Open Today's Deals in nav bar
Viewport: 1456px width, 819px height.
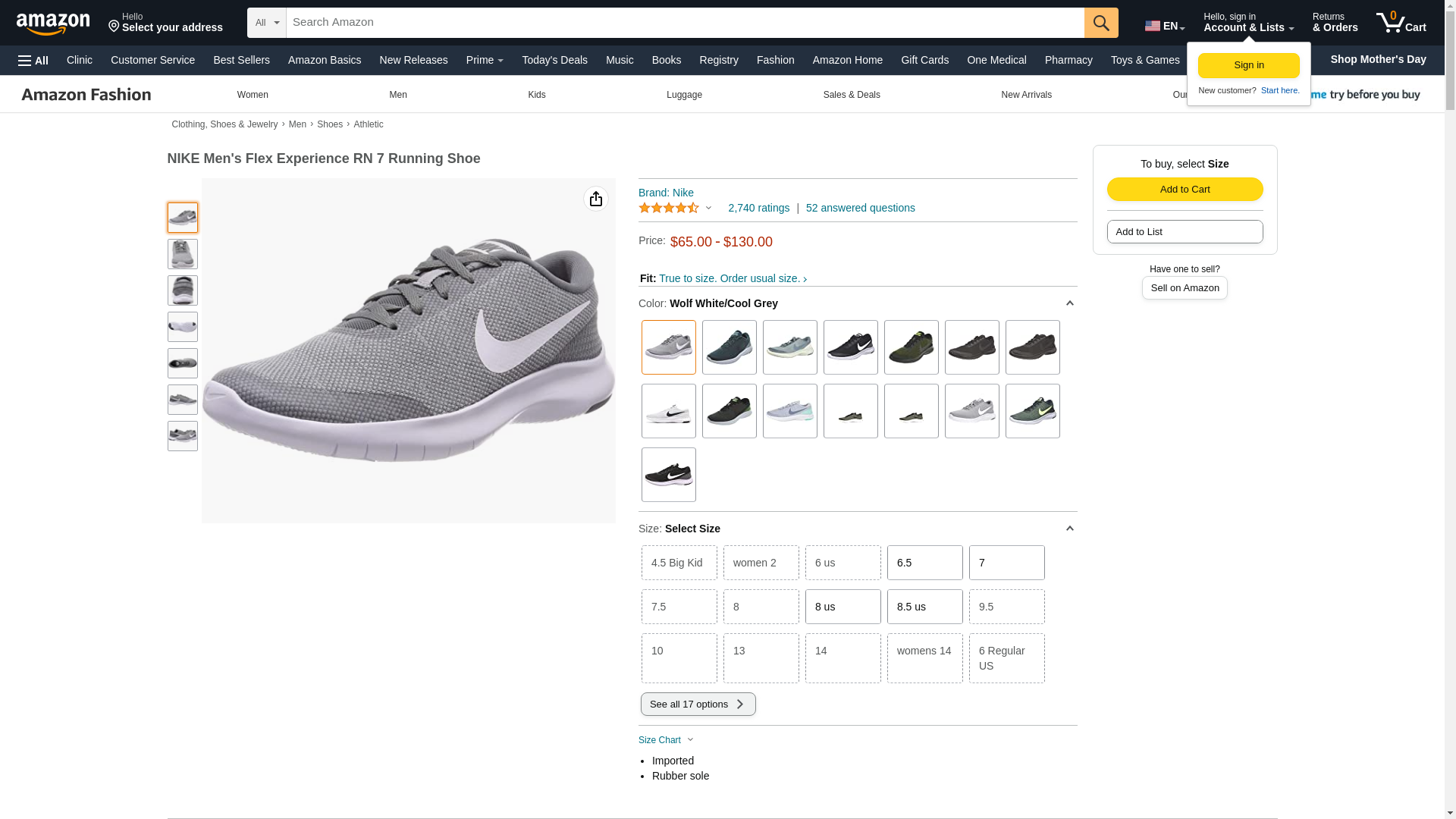click(554, 60)
